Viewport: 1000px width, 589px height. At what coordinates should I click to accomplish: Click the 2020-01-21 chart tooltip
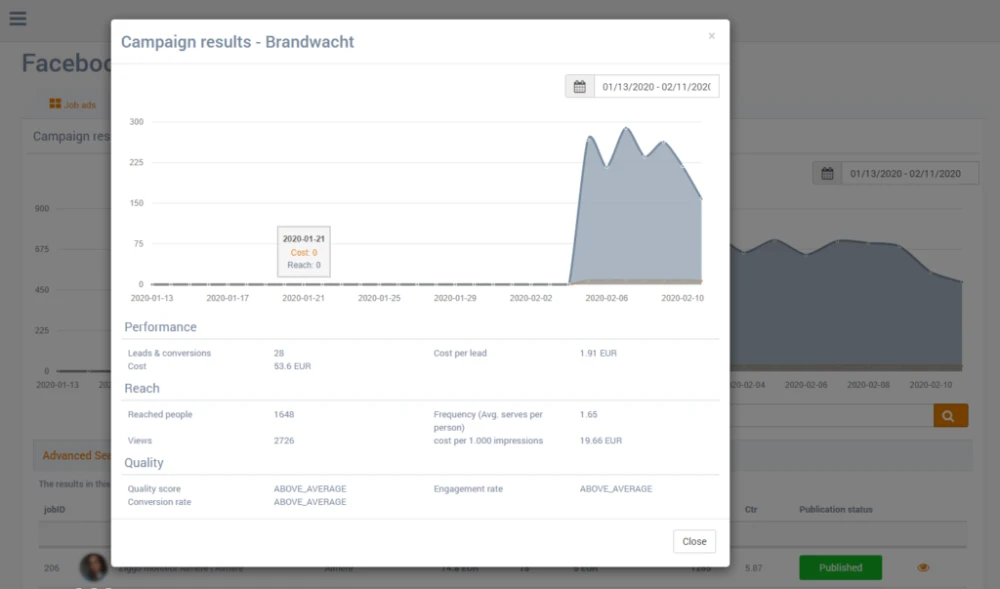pyautogui.click(x=303, y=252)
